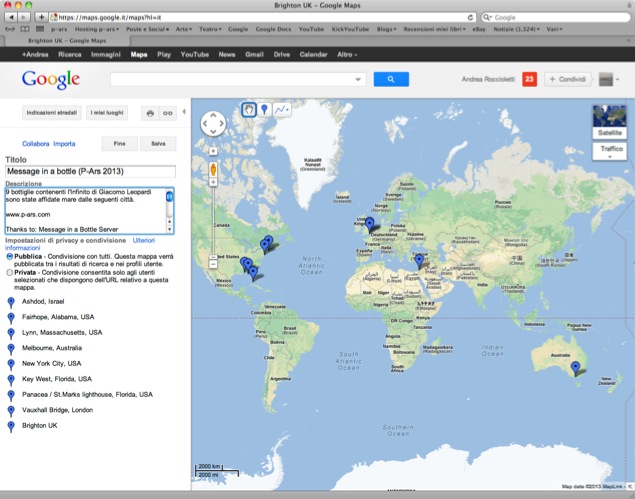This screenshot has width=635, height=499.
Task: Click the description box scrollbar thumb
Action: pos(169,196)
